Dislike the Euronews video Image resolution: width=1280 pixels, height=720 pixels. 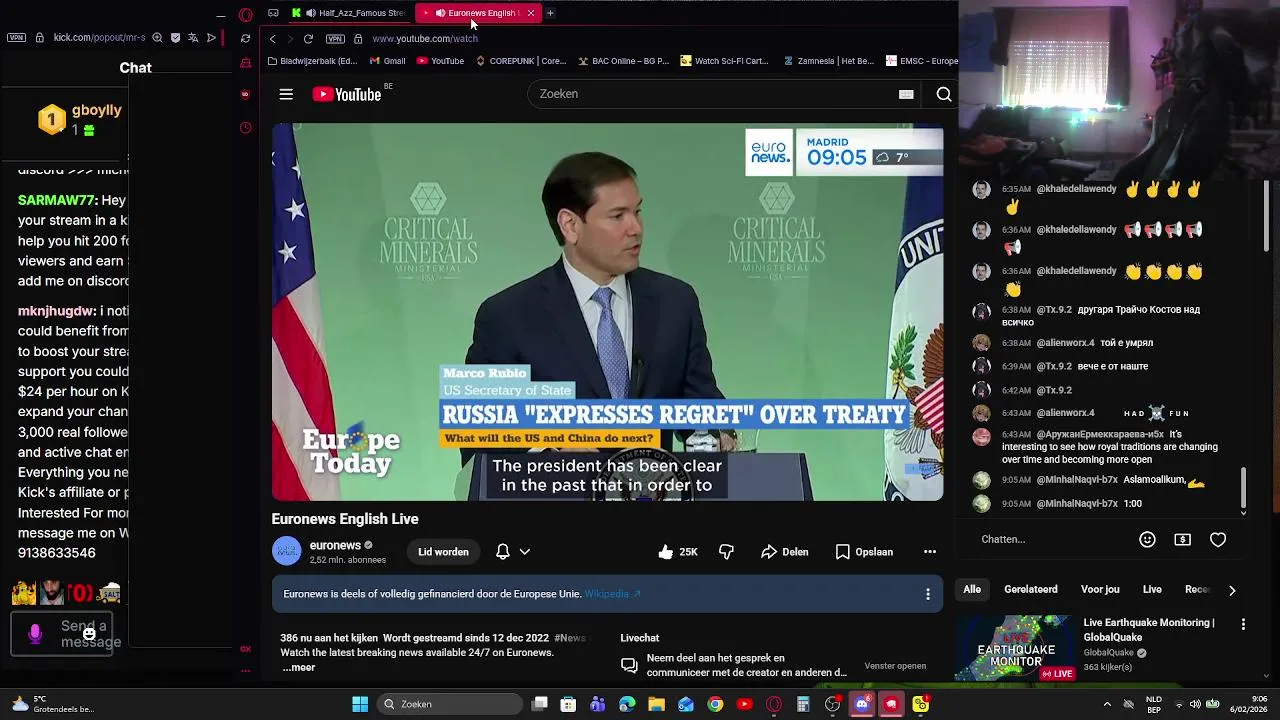pyautogui.click(x=726, y=552)
